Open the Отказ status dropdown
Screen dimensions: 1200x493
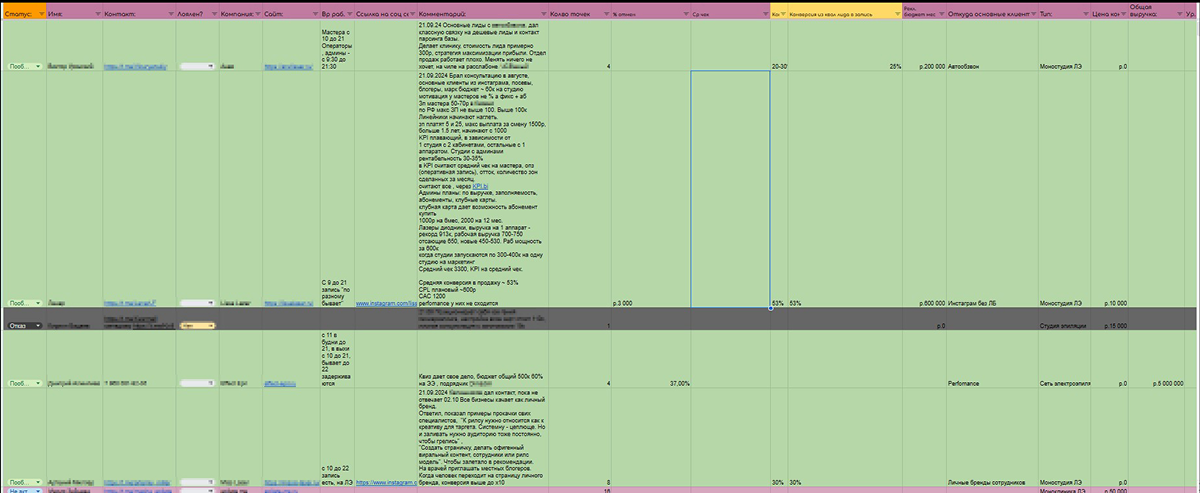40,325
